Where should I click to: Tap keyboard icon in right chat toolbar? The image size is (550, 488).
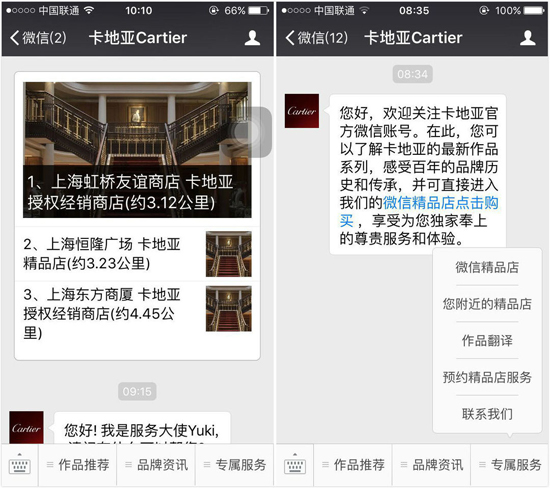[295, 465]
